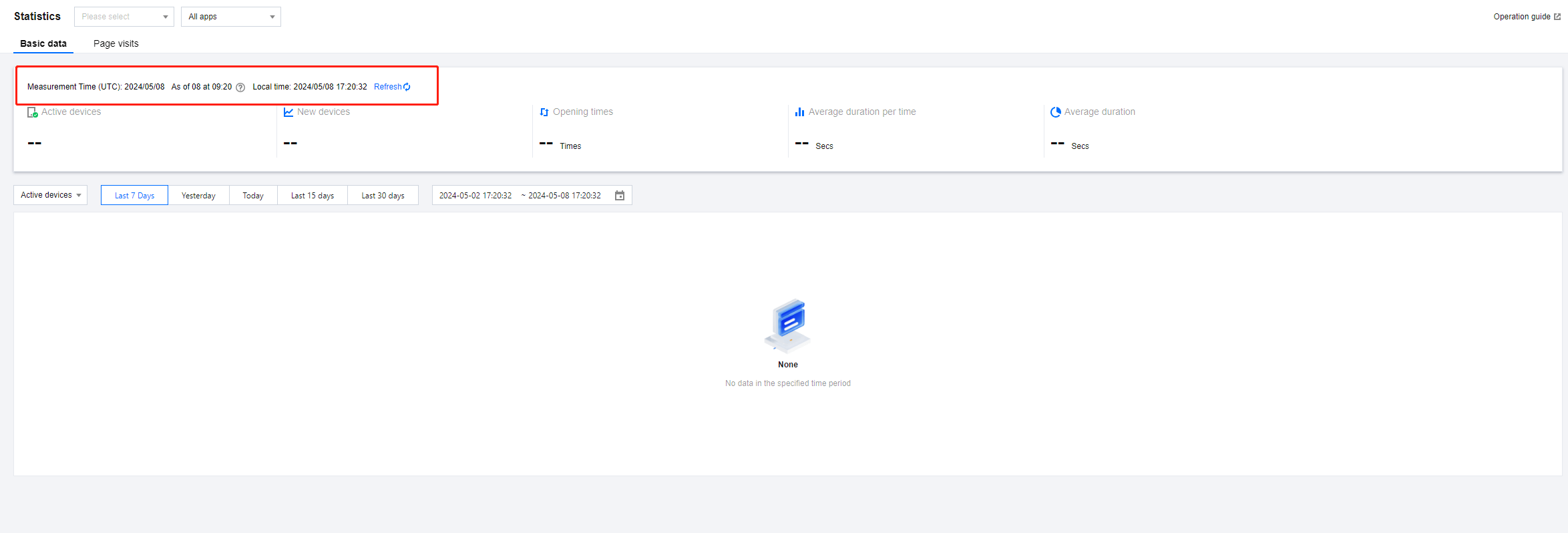Click the start date input field
Image resolution: width=1568 pixels, height=533 pixels.
pos(475,196)
